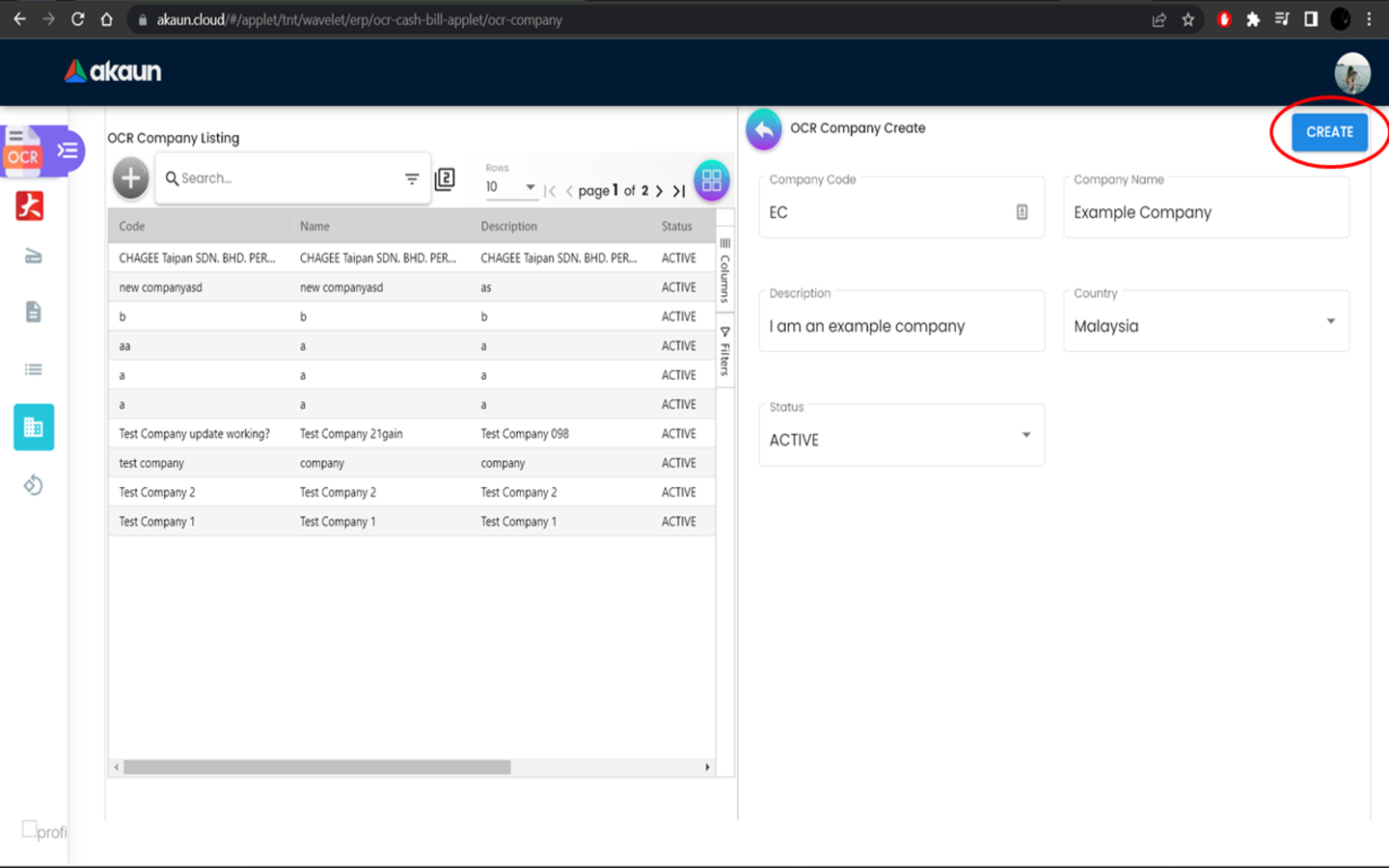Open the Rows per page dropdown
This screenshot has width=1389, height=868.
pyautogui.click(x=511, y=187)
